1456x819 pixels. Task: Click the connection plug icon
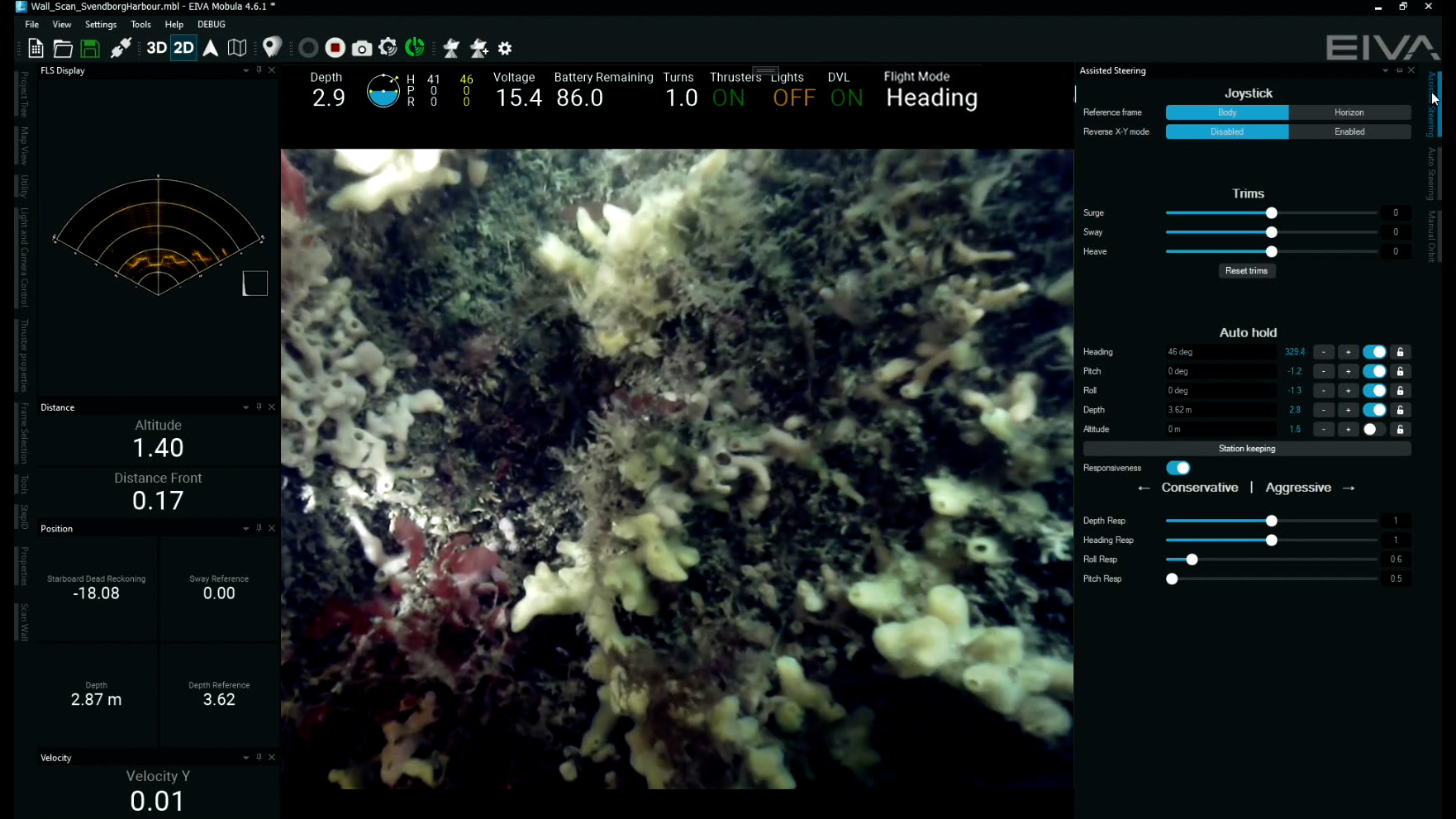[x=121, y=49]
